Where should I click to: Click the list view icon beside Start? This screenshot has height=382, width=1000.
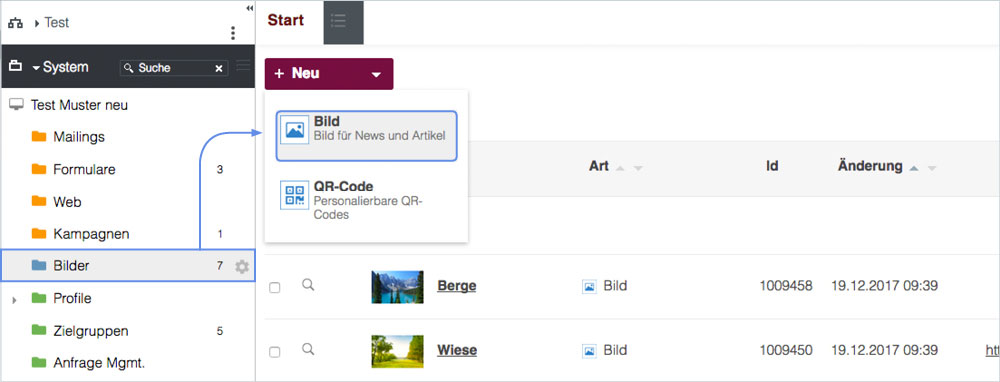[343, 22]
